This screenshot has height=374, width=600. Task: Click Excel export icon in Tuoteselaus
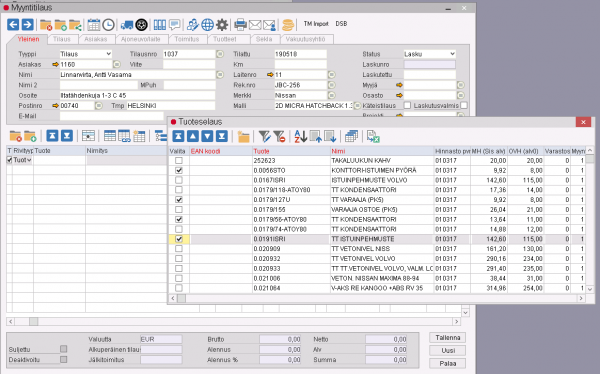[373, 136]
